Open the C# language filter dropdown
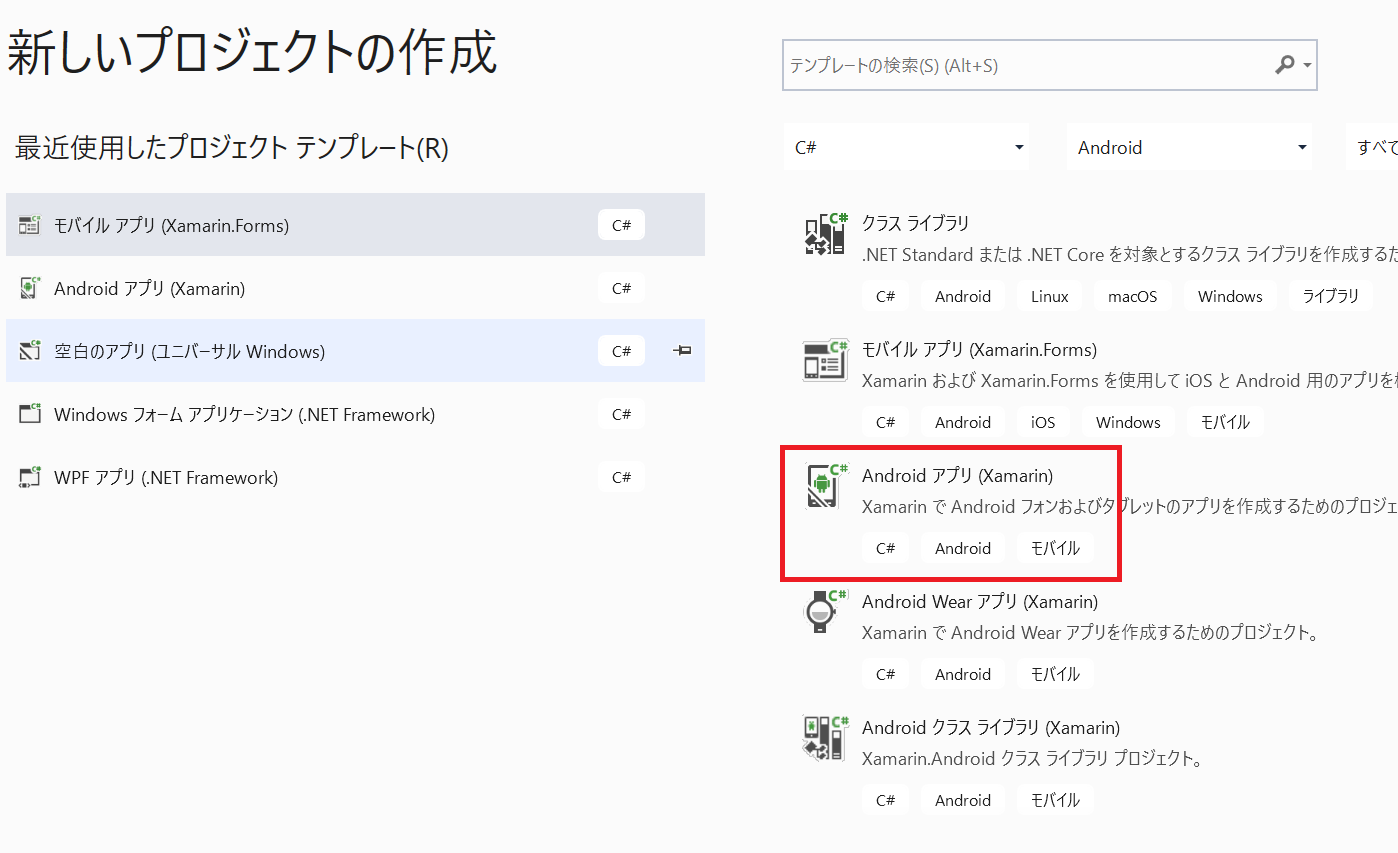 coord(908,147)
